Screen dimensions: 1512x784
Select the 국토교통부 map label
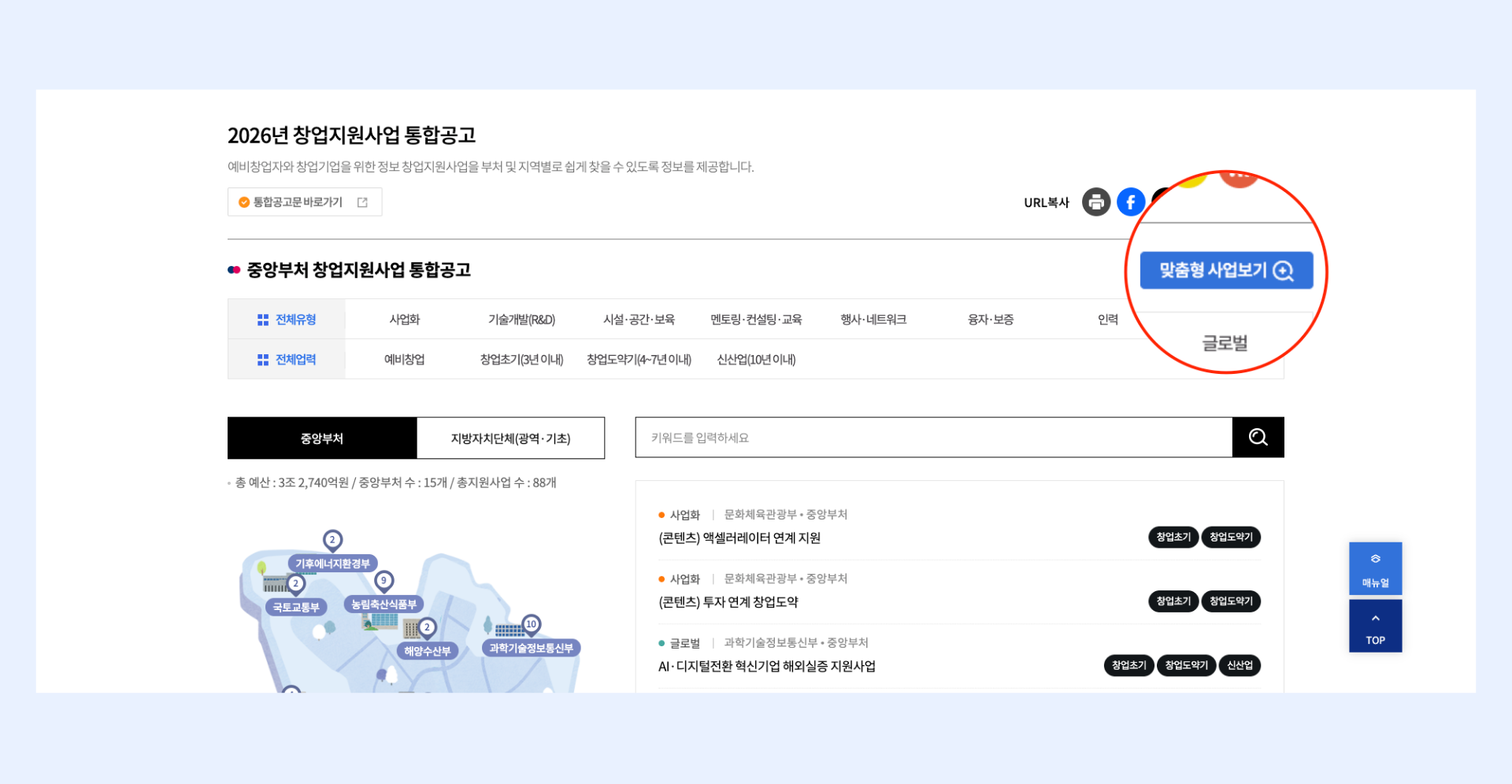tap(296, 607)
